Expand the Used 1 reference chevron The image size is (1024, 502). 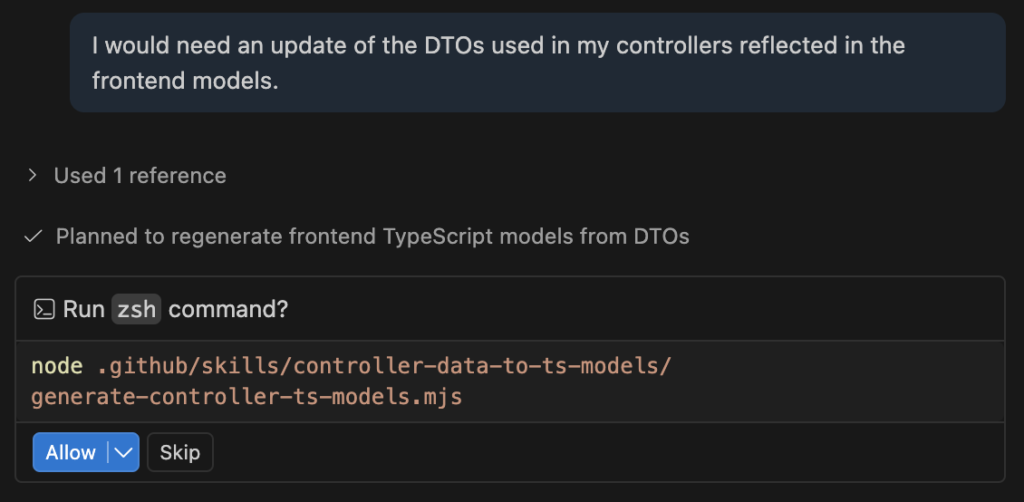33,176
